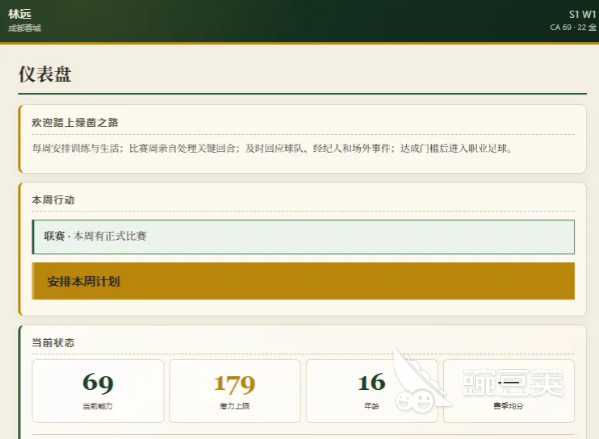Screen dimensions: 599x439
Task: Click the 仪表盘 page heading
Action: (45, 74)
